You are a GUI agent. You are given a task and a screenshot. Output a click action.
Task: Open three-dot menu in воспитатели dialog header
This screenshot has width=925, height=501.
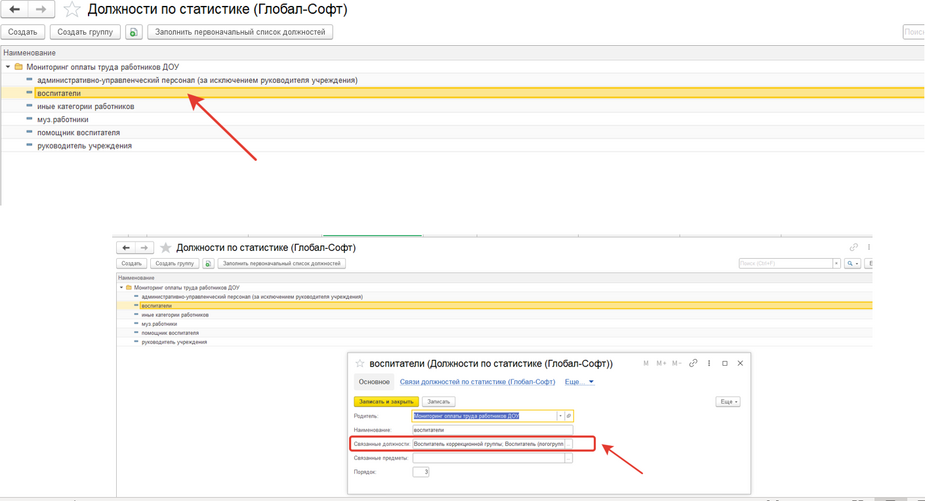click(709, 363)
